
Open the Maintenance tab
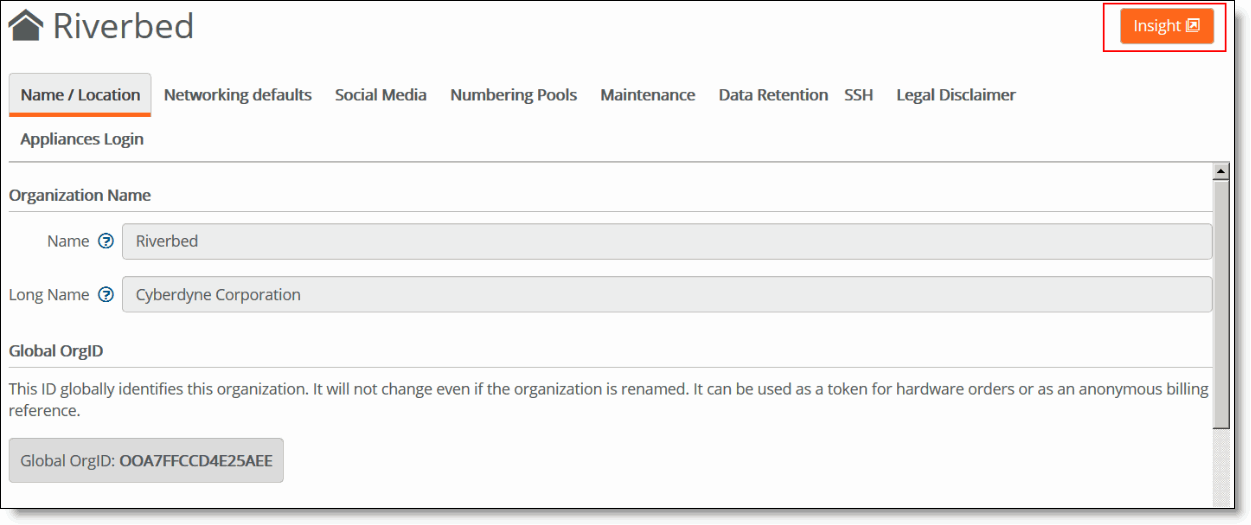coord(648,95)
